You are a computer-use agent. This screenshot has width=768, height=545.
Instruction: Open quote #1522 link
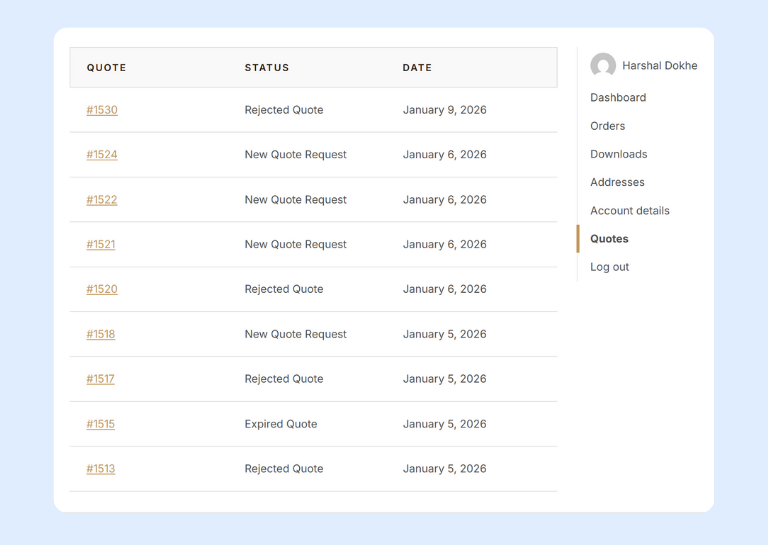(102, 200)
